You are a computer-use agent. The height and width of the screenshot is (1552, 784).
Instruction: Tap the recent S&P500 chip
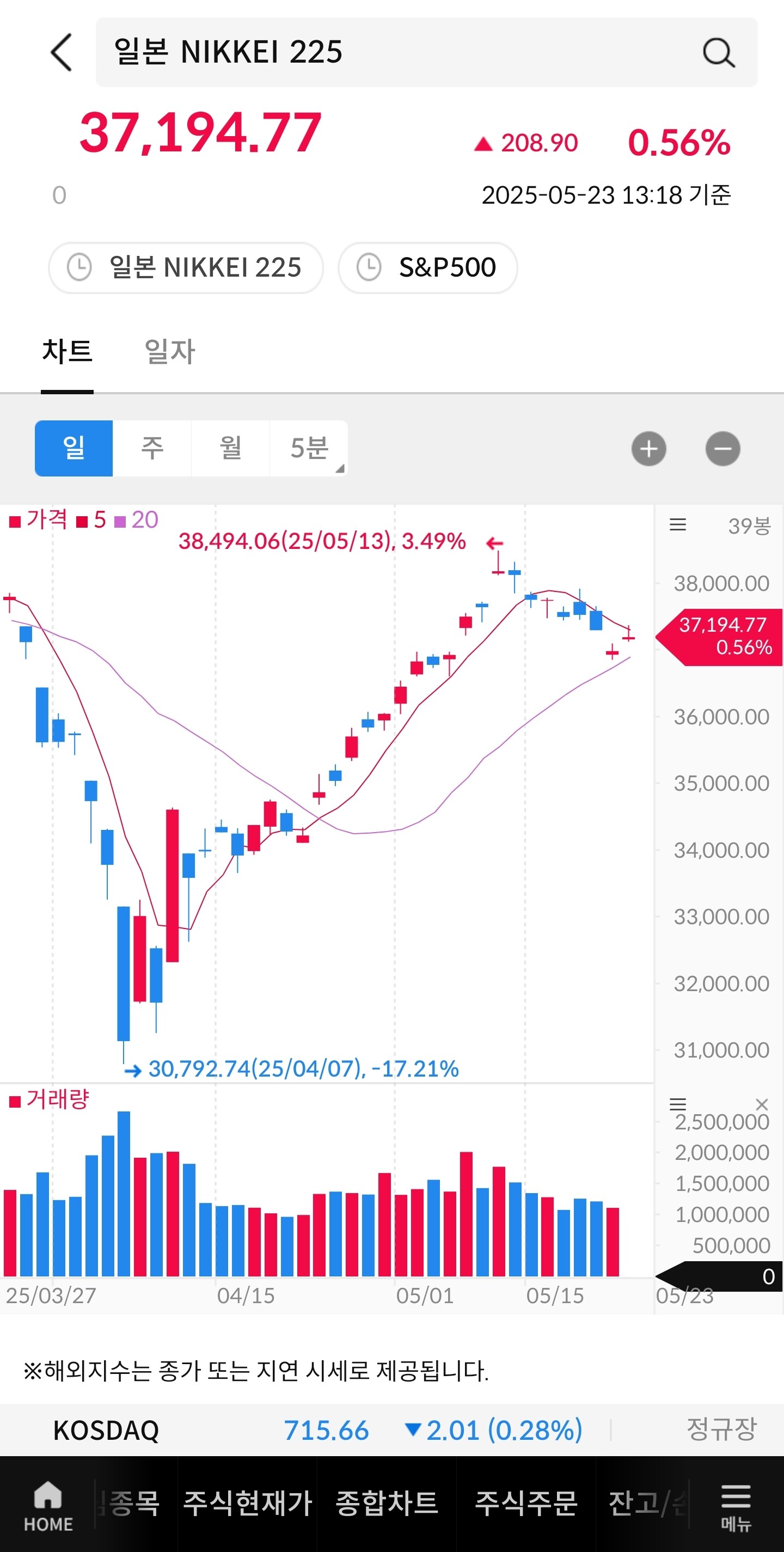[427, 267]
